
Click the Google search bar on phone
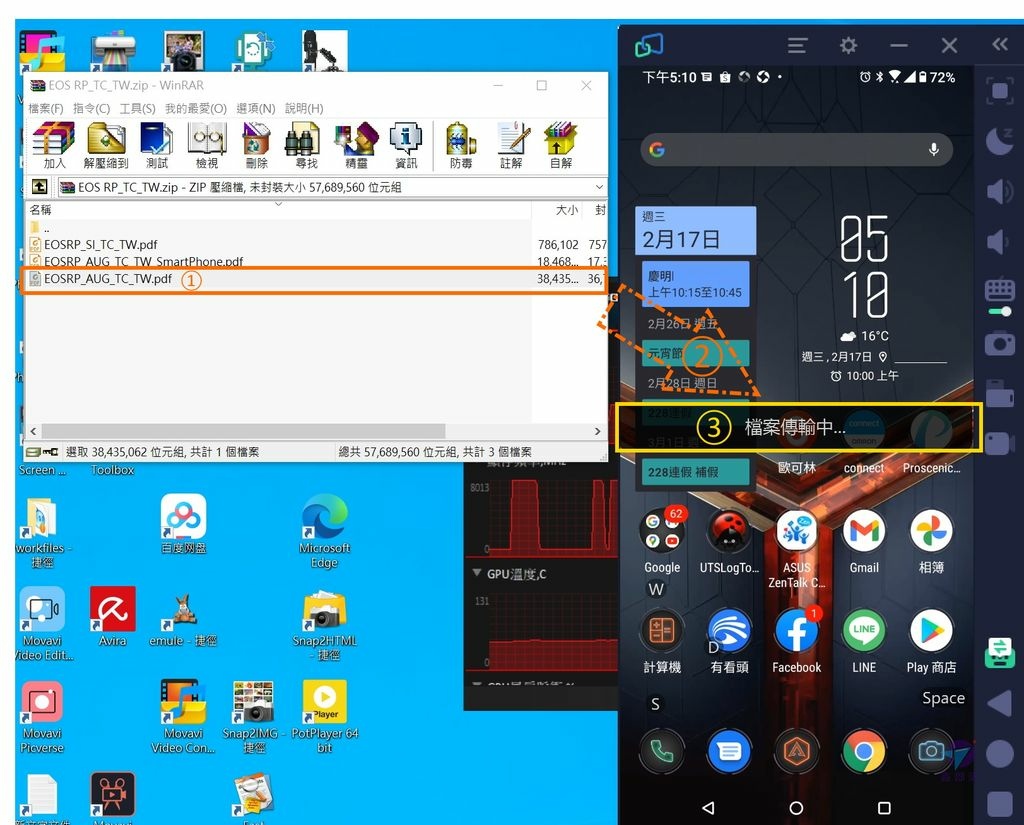797,150
